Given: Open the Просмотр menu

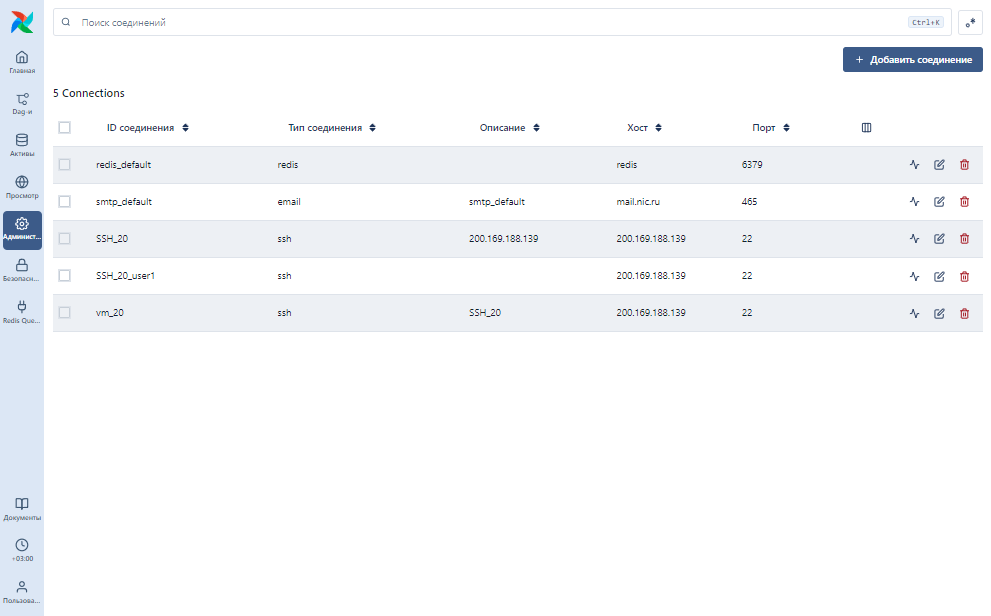Looking at the screenshot, I should (22, 187).
